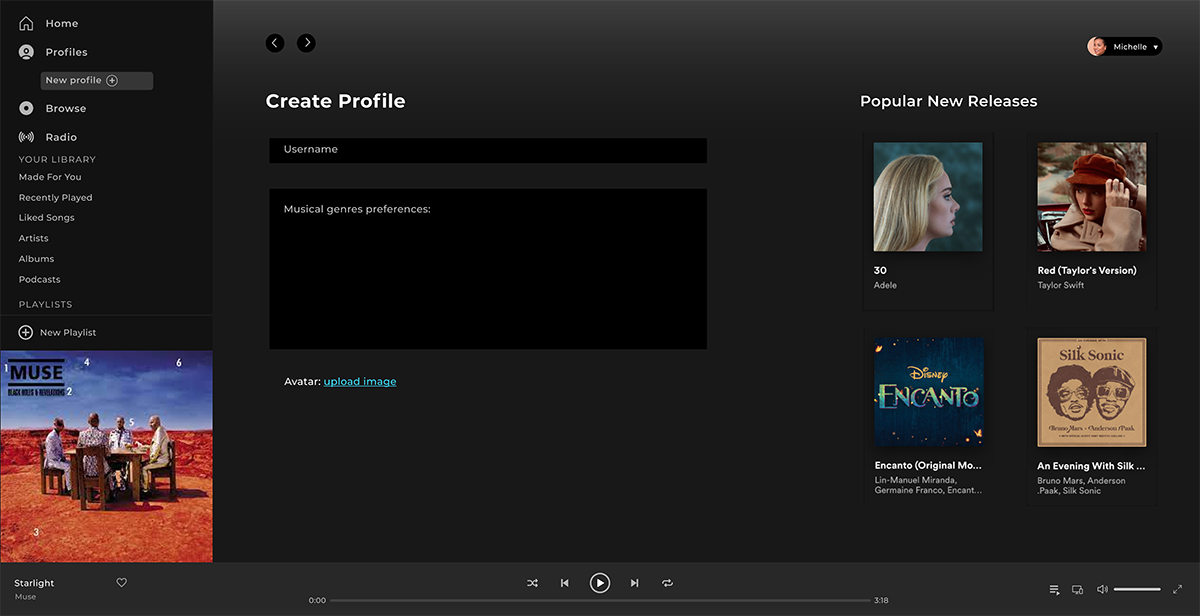Screen dimensions: 1200x616
Task: Click the Adele artist name
Action: [x=885, y=285]
